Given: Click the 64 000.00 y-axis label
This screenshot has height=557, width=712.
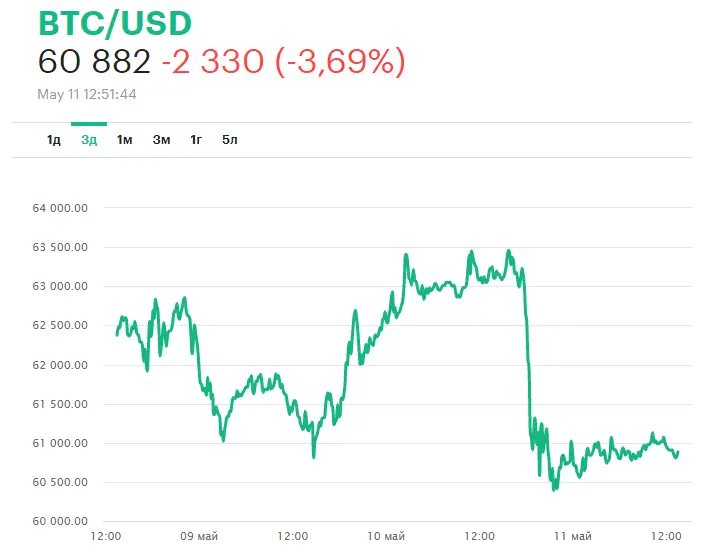Looking at the screenshot, I should pos(61,208).
